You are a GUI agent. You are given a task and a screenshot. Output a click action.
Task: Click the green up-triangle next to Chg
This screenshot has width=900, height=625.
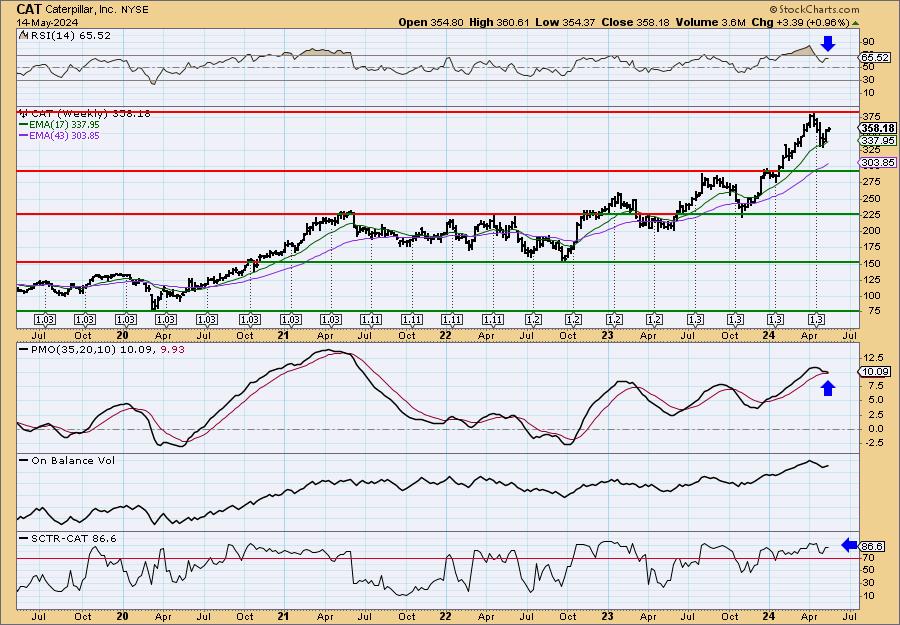[856, 23]
